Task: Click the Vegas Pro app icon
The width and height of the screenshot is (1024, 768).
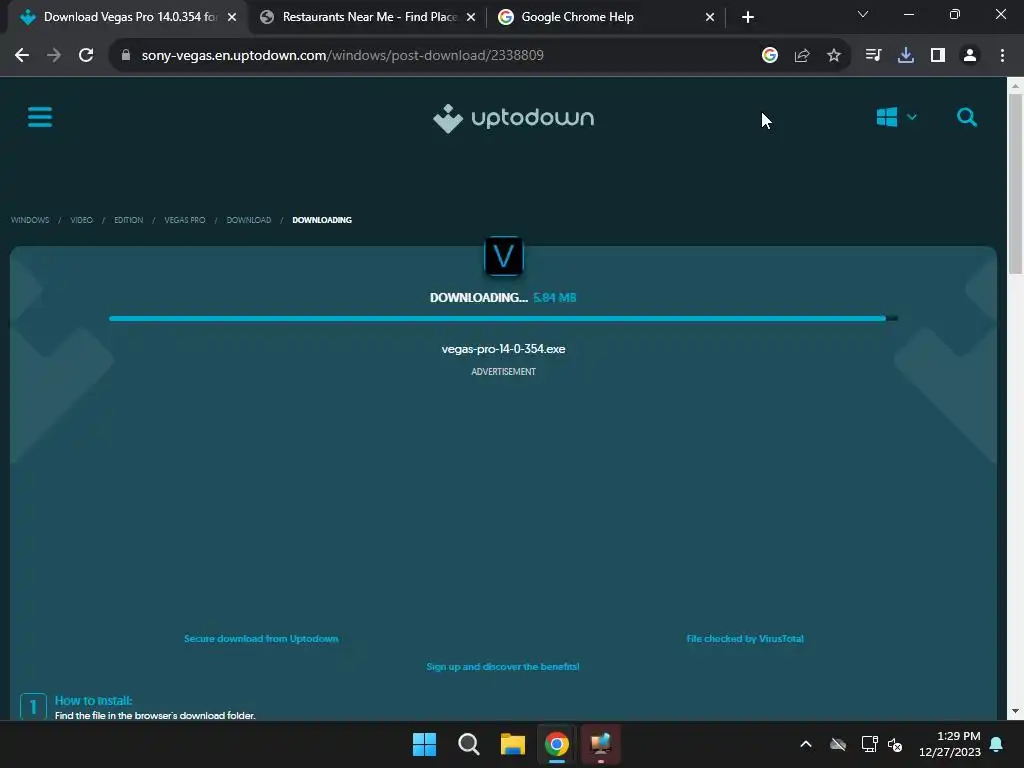Action: point(504,256)
